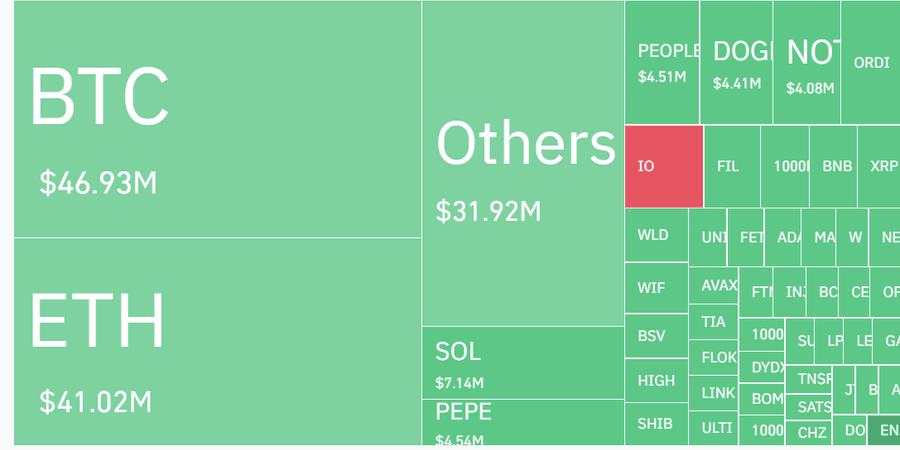Open the TIA tile

pyautogui.click(x=714, y=322)
